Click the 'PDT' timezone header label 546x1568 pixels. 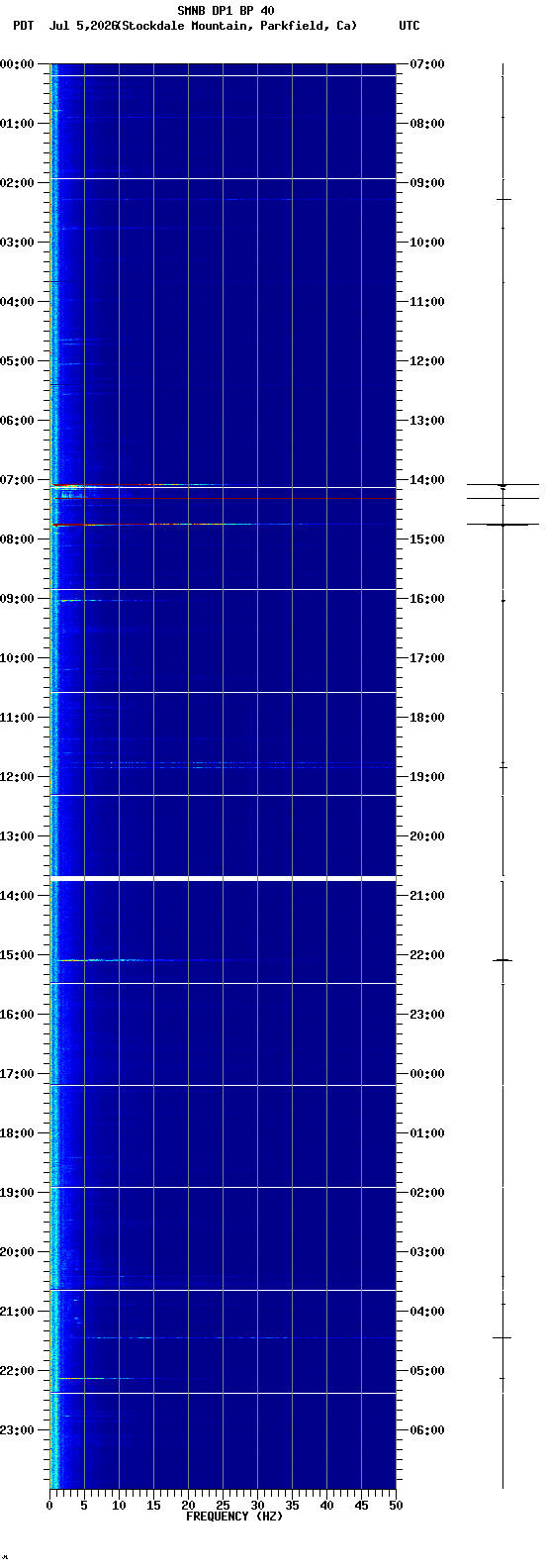tap(23, 26)
